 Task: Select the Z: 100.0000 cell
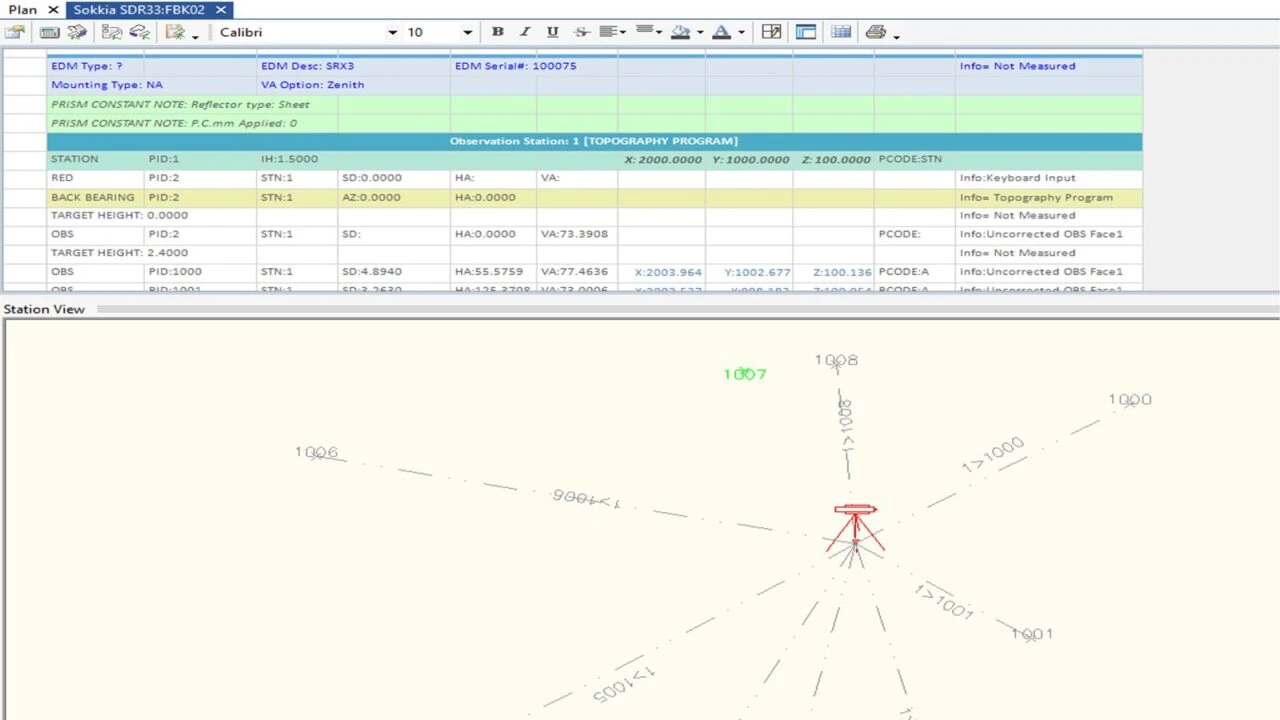coord(835,159)
